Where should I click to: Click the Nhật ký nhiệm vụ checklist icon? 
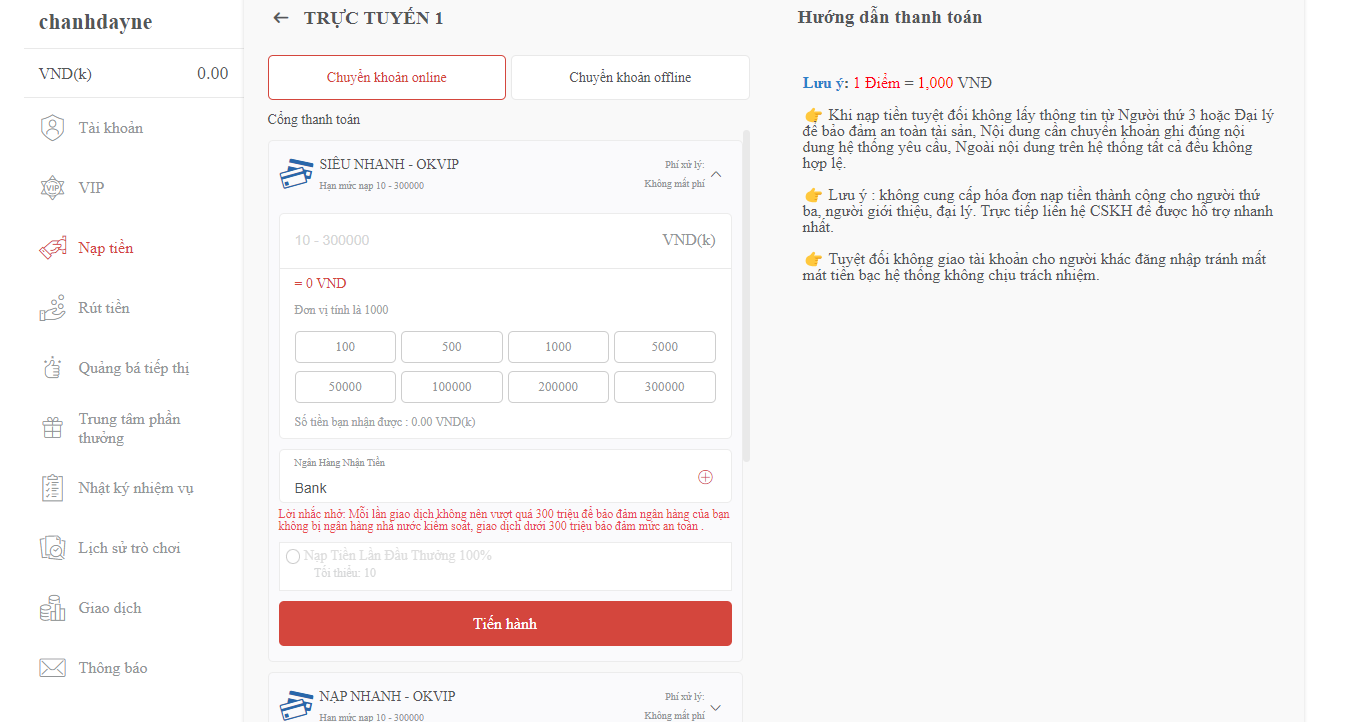tap(52, 488)
